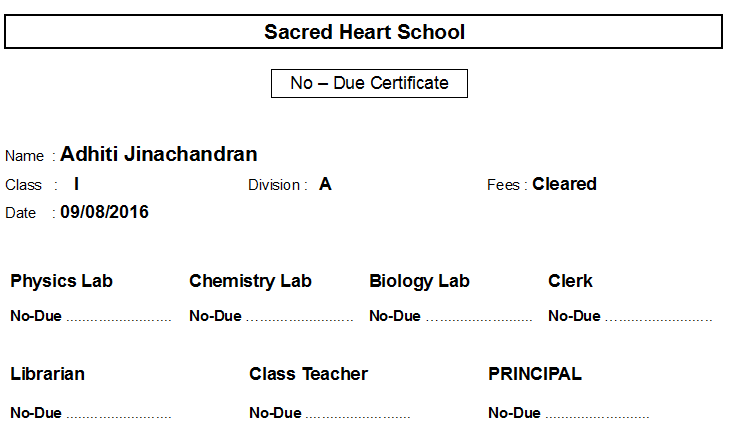Click the Division value A
This screenshot has height=425, width=748.
click(x=325, y=184)
